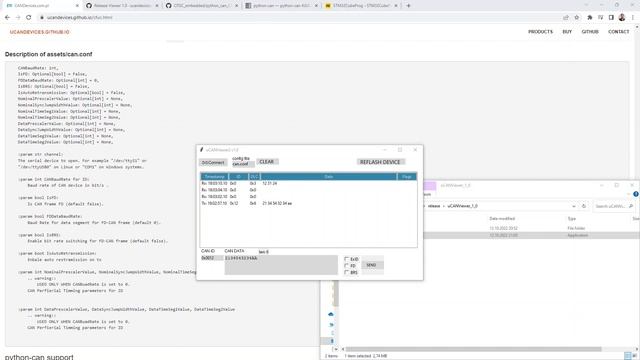Screen dimensions: 640x360
Task: Click the SEND button
Action: (x=372, y=265)
